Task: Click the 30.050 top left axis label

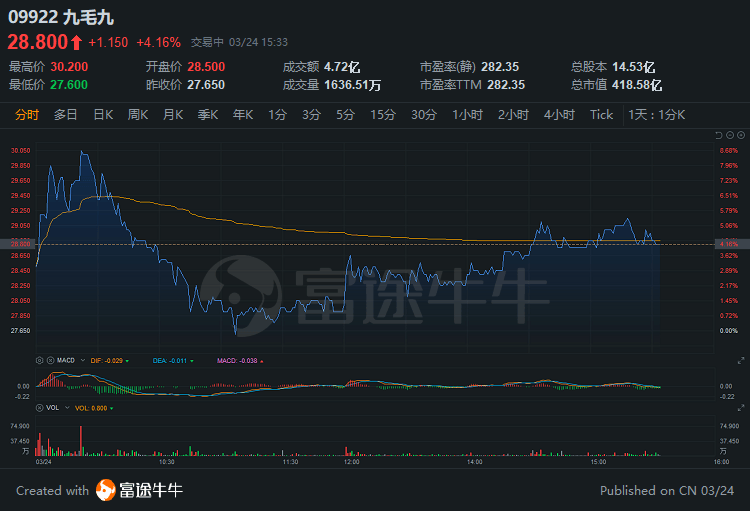Action: (x=21, y=150)
